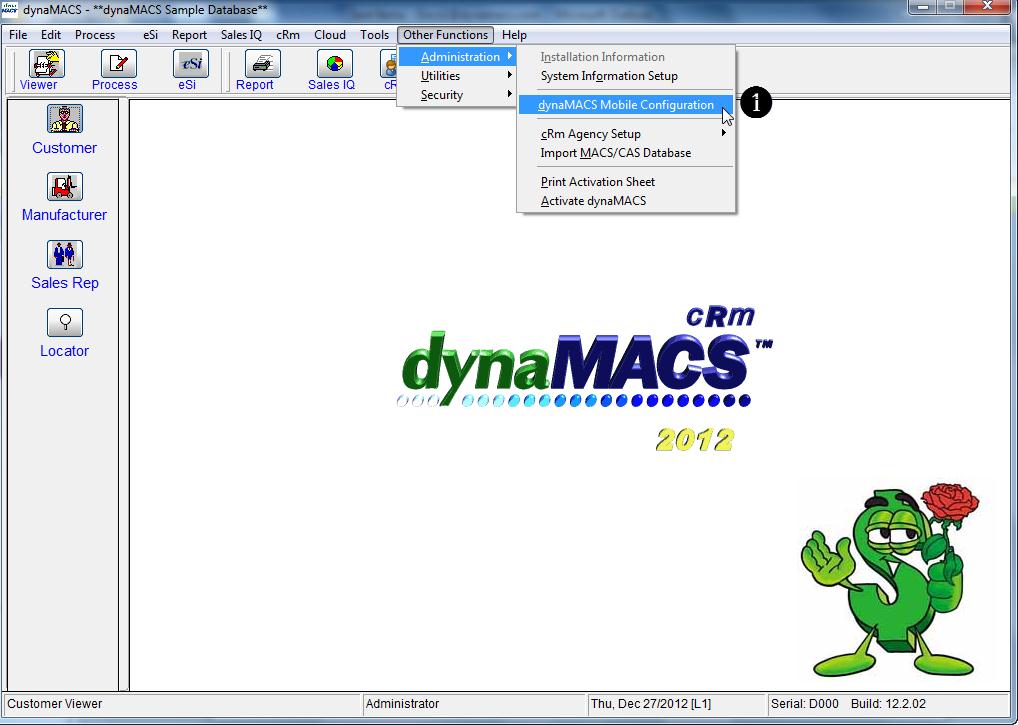Minimize the dynaMACS window
The image size is (1018, 725).
click(x=924, y=6)
